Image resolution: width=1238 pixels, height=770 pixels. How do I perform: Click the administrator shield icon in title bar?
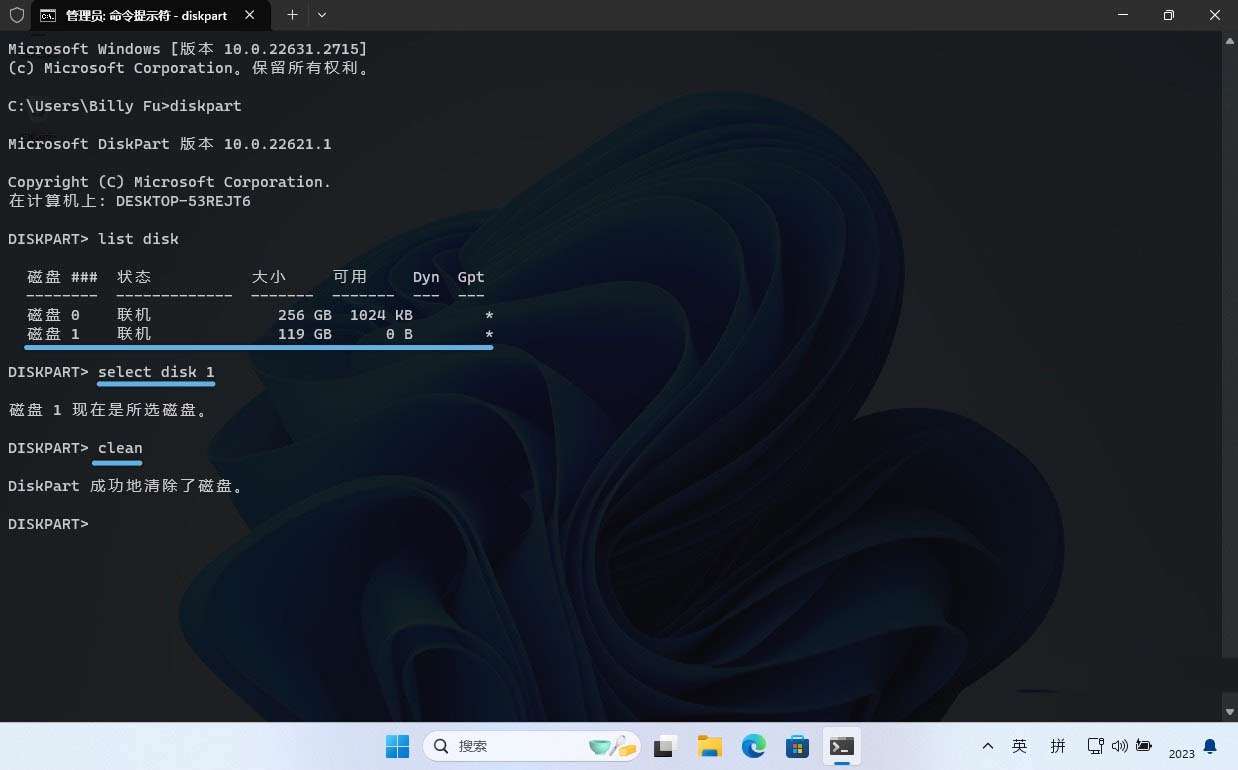[x=17, y=15]
